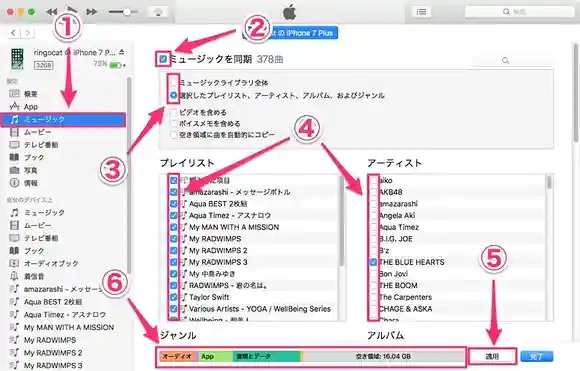Open the AirPlay output button
This screenshot has width=580, height=371.
coord(158,12)
